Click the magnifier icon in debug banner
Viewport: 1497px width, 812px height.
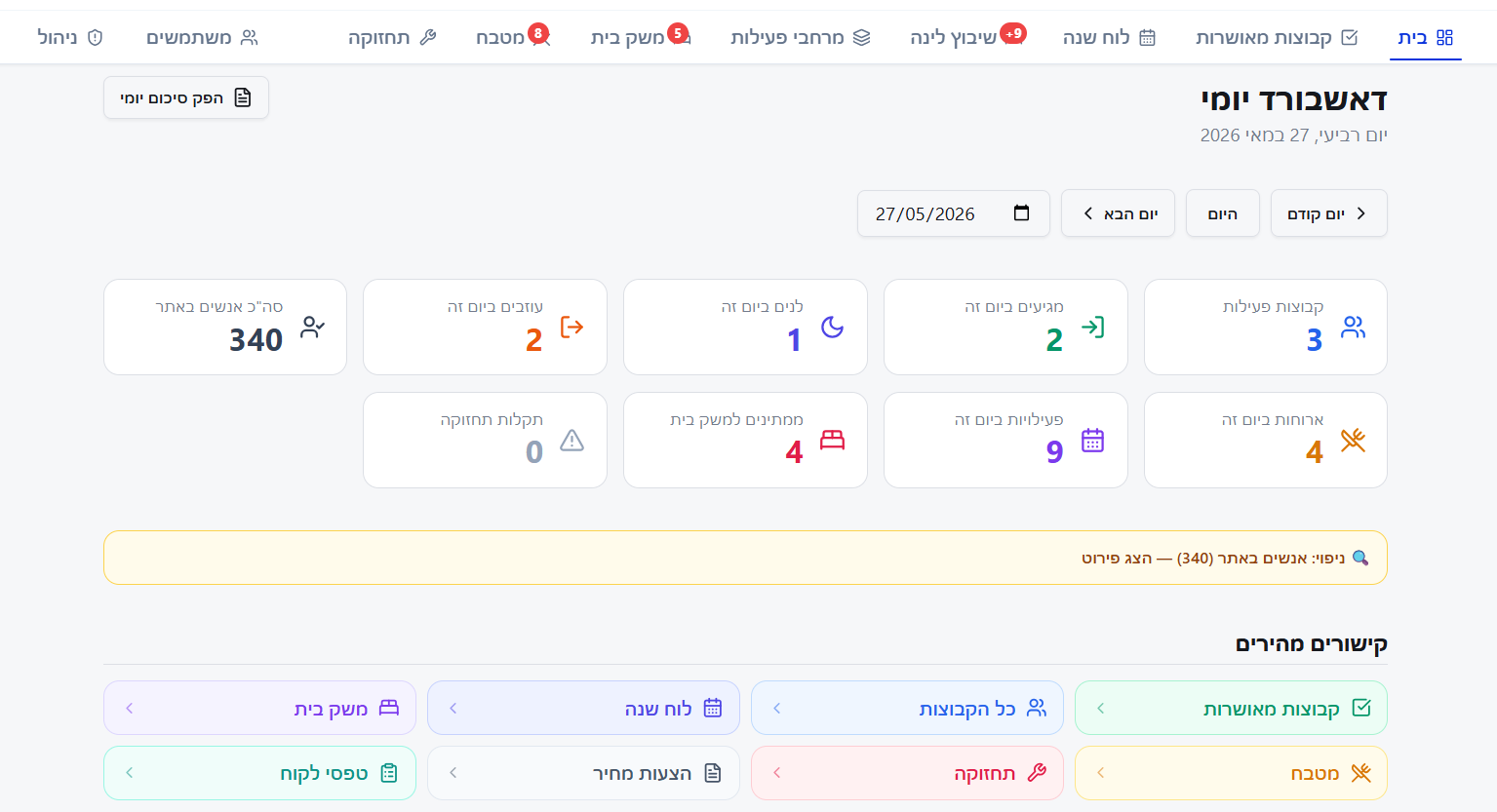[x=1360, y=558]
